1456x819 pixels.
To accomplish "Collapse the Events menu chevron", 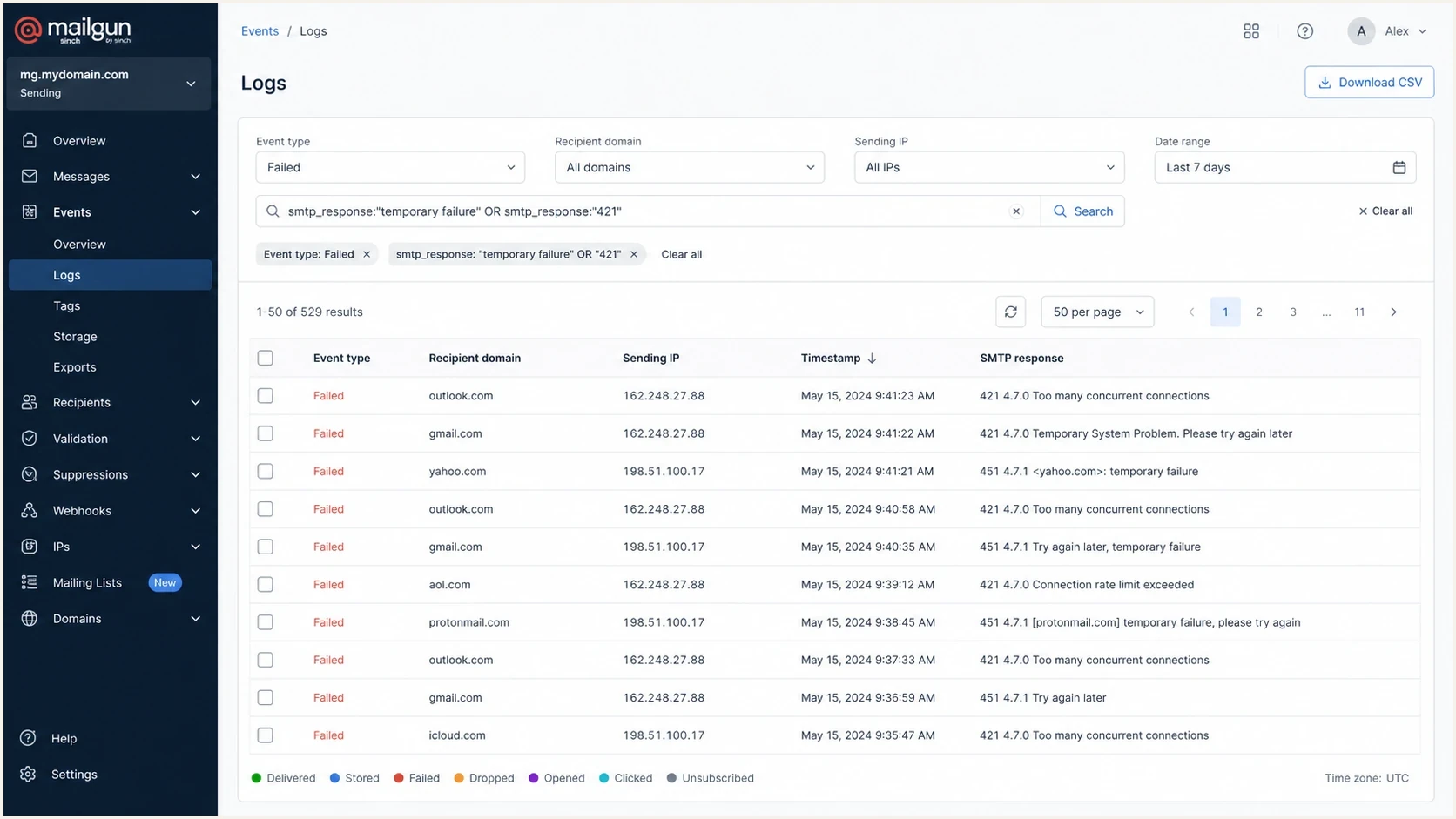I will pyautogui.click(x=195, y=211).
